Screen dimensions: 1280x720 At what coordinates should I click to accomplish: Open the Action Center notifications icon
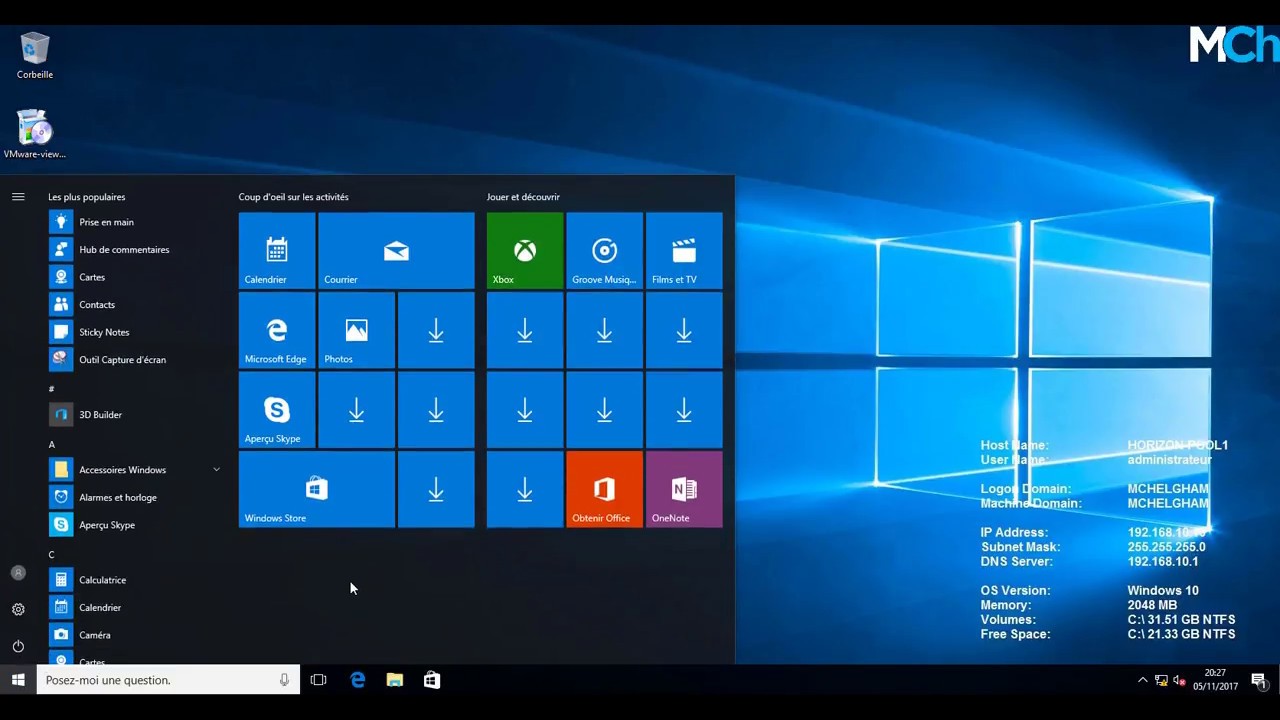click(1259, 680)
